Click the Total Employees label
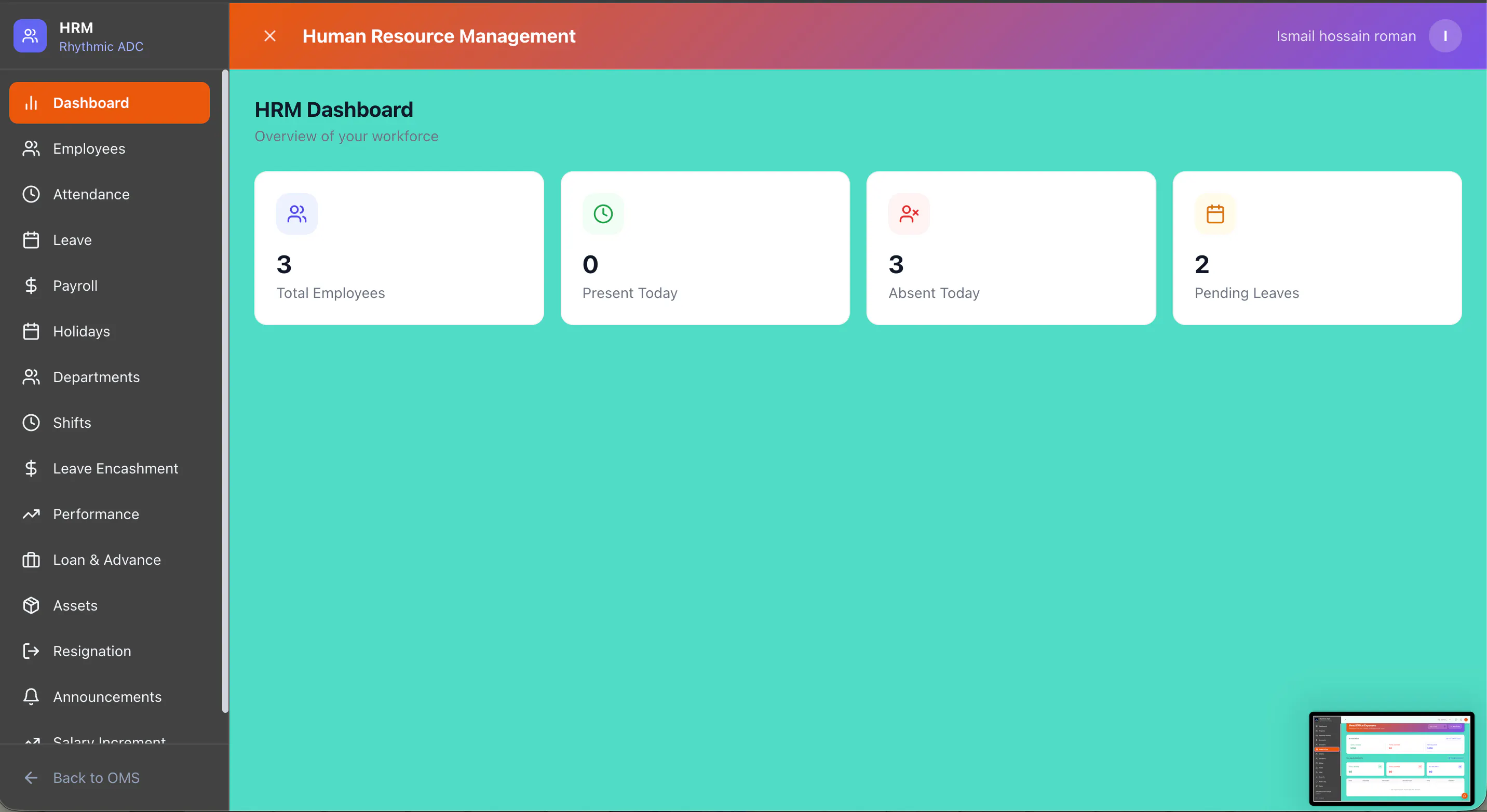Image resolution: width=1487 pixels, height=812 pixels. 331,293
